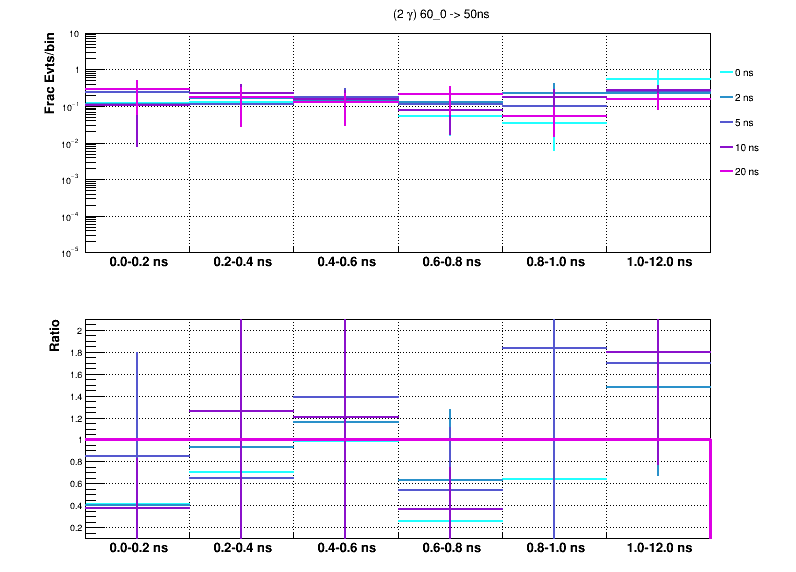The image size is (796, 572).
Task: Click the cyan 0 ns legend line
Action: [727, 74]
